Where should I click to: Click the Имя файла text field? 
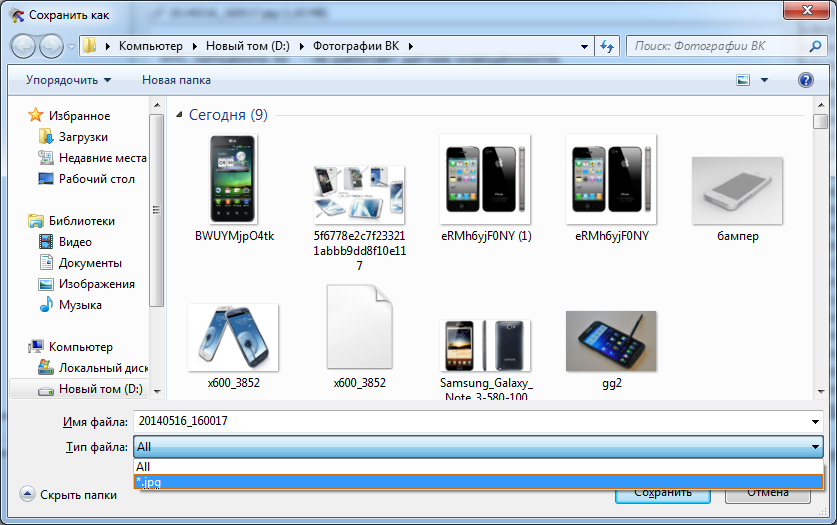click(x=470, y=422)
